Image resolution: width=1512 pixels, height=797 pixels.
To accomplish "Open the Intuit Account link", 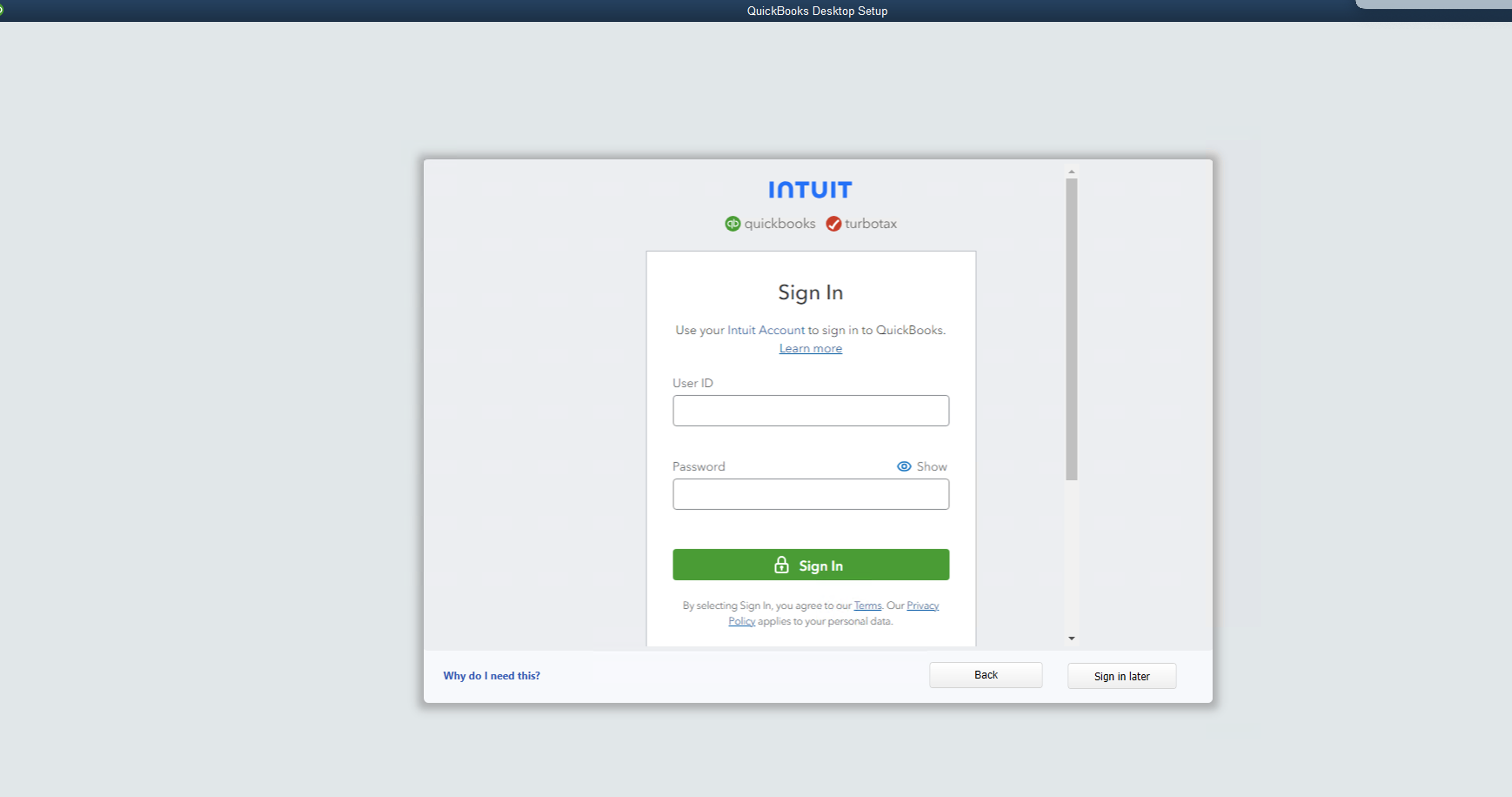I will [x=766, y=331].
